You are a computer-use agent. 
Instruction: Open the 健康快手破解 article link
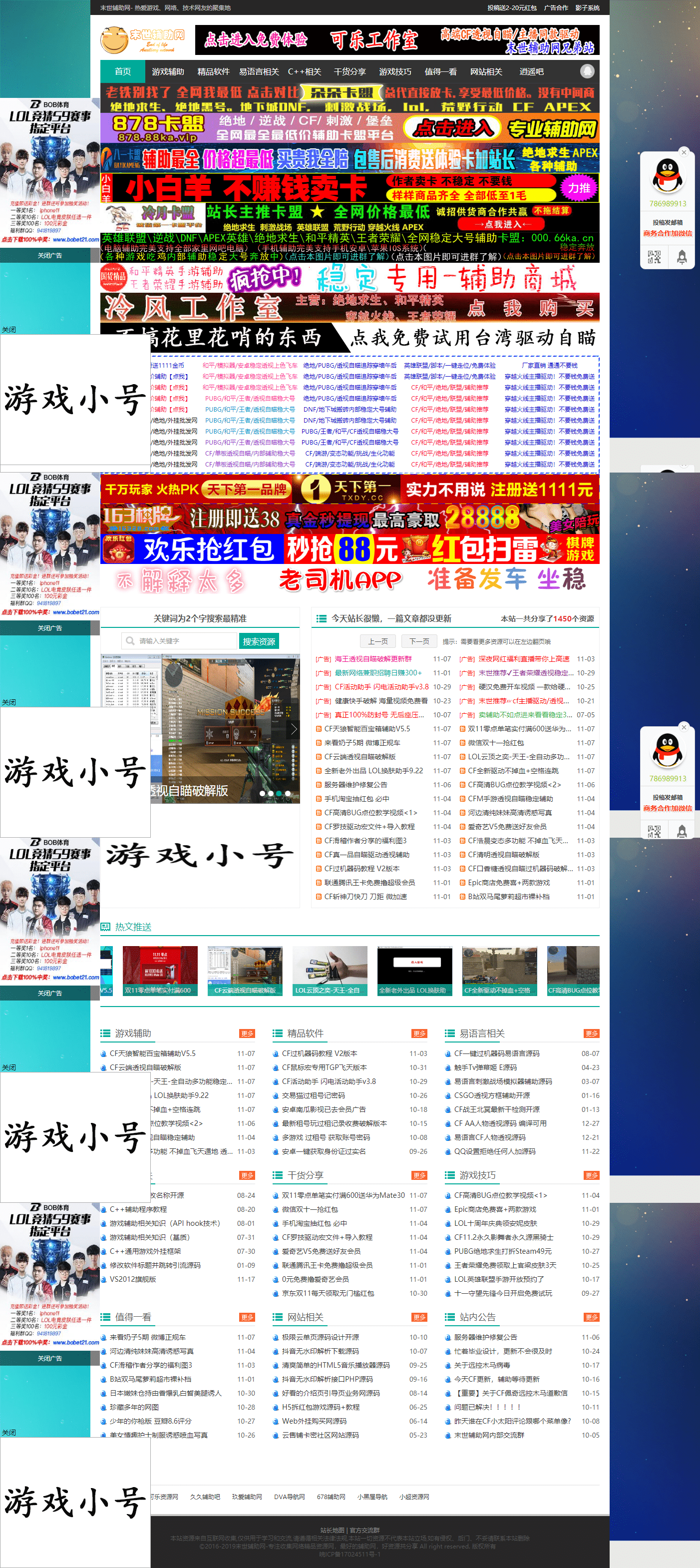tap(381, 701)
